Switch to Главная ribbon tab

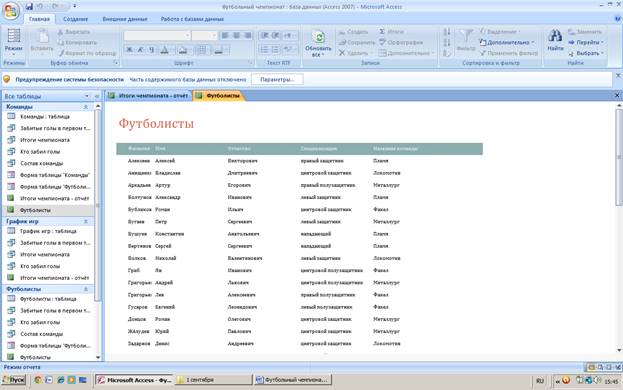[39, 19]
